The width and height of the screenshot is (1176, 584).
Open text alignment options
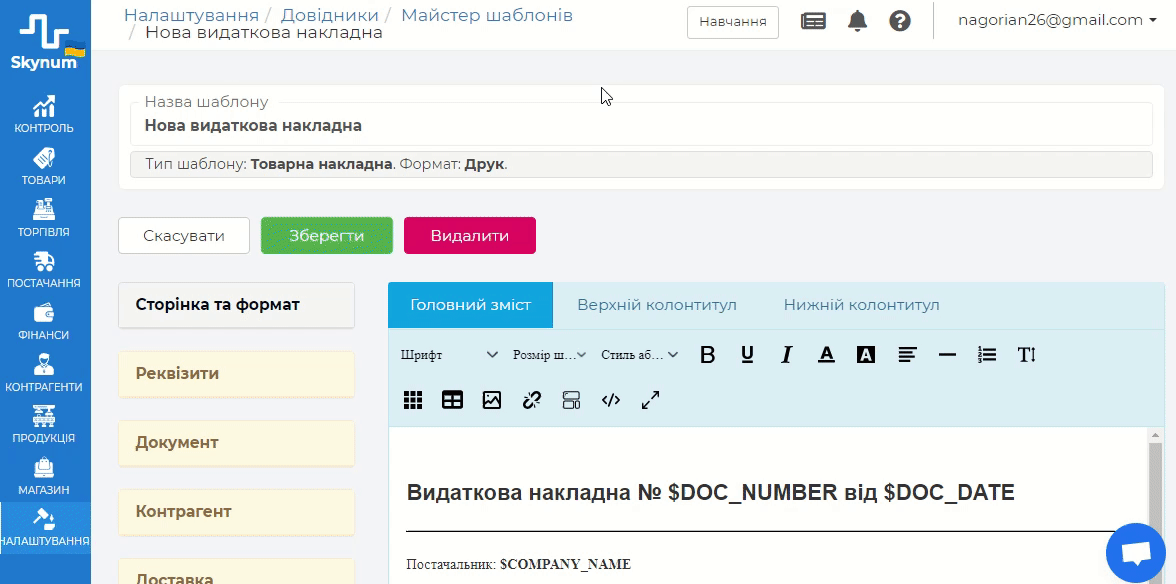point(908,355)
